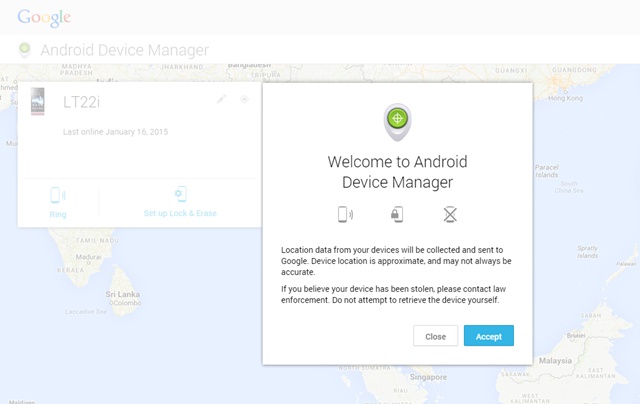Click Spratly Islands label on map
The image size is (640, 404).
(588, 252)
